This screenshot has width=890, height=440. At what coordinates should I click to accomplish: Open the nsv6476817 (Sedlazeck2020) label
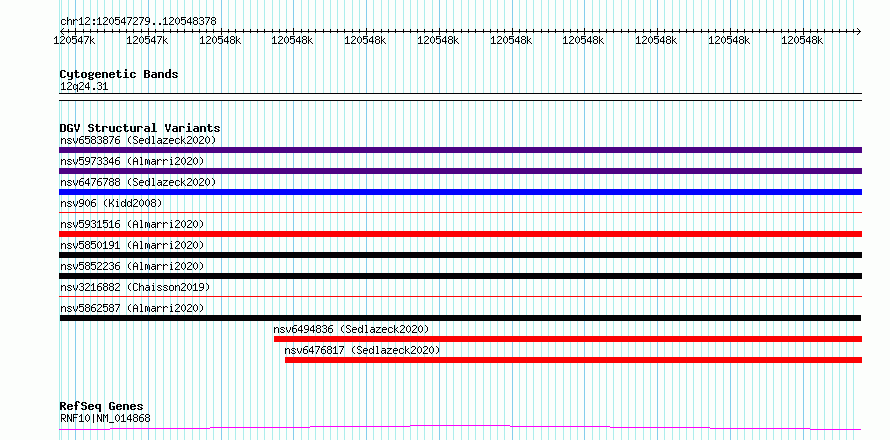[362, 350]
